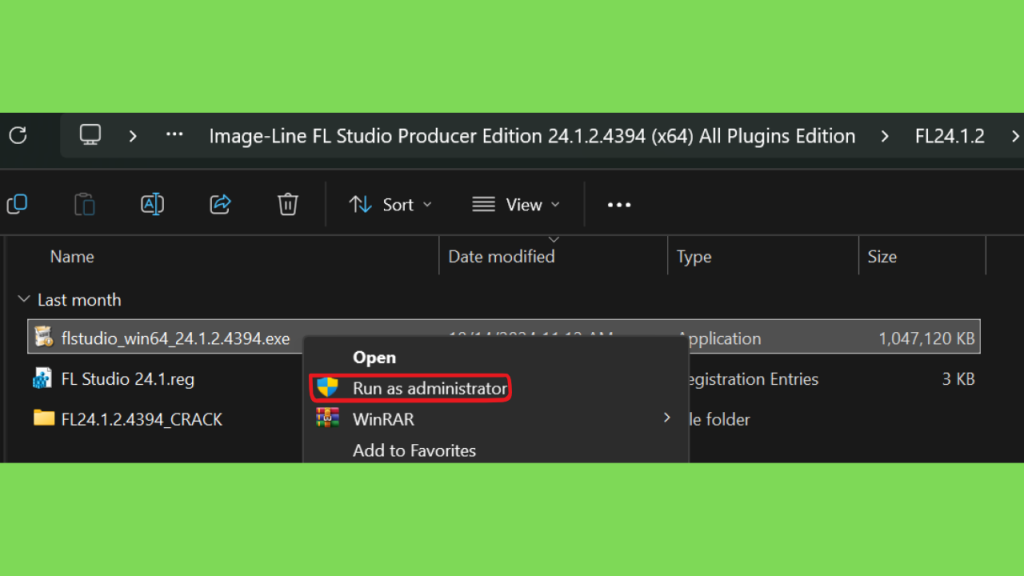Click the 3 KB size cell

click(958, 379)
